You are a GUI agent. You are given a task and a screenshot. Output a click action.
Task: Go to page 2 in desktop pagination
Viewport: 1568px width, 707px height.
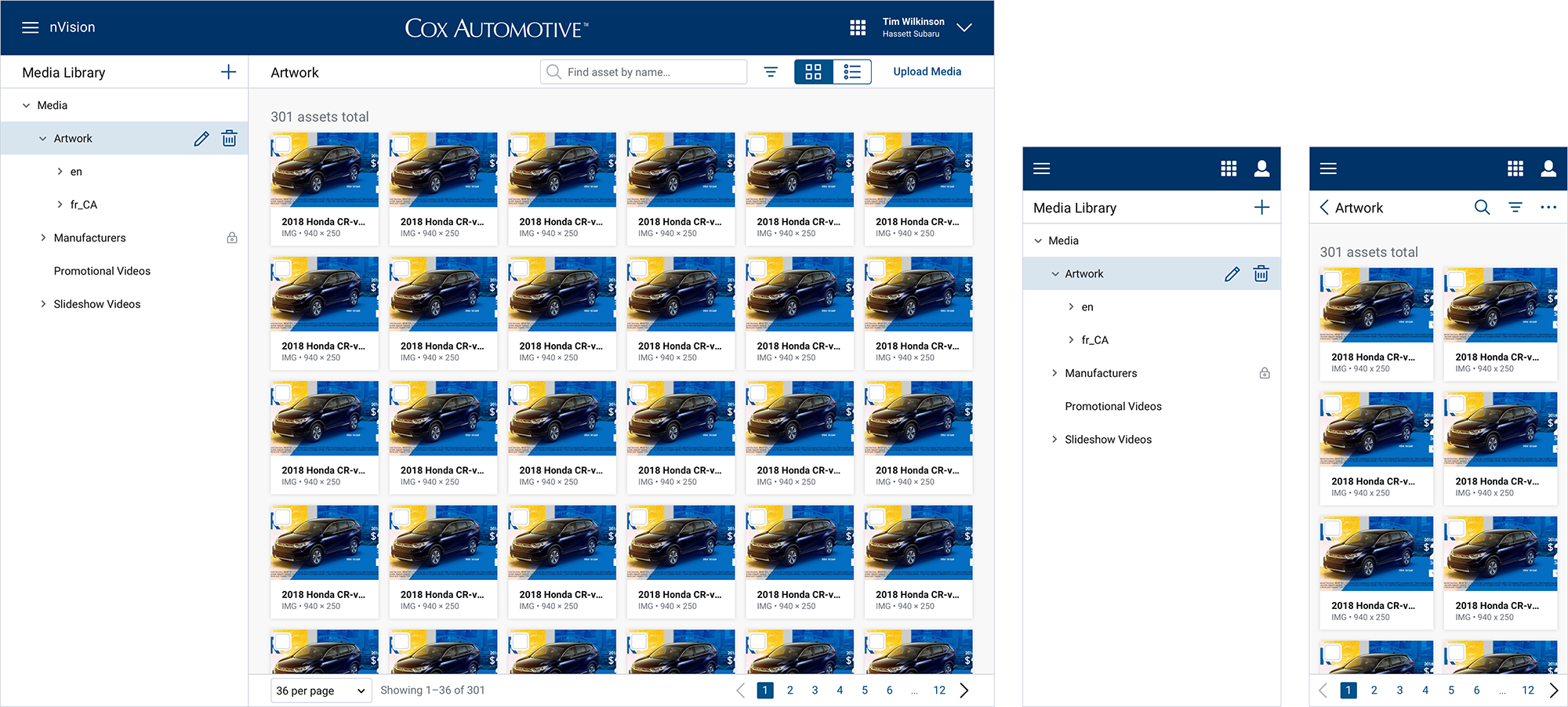click(x=790, y=691)
